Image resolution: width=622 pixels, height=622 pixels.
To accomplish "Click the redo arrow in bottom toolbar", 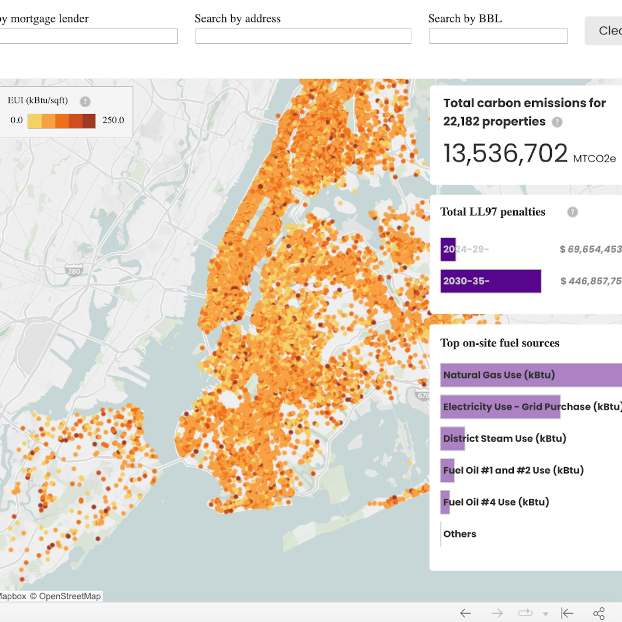I will 497,613.
